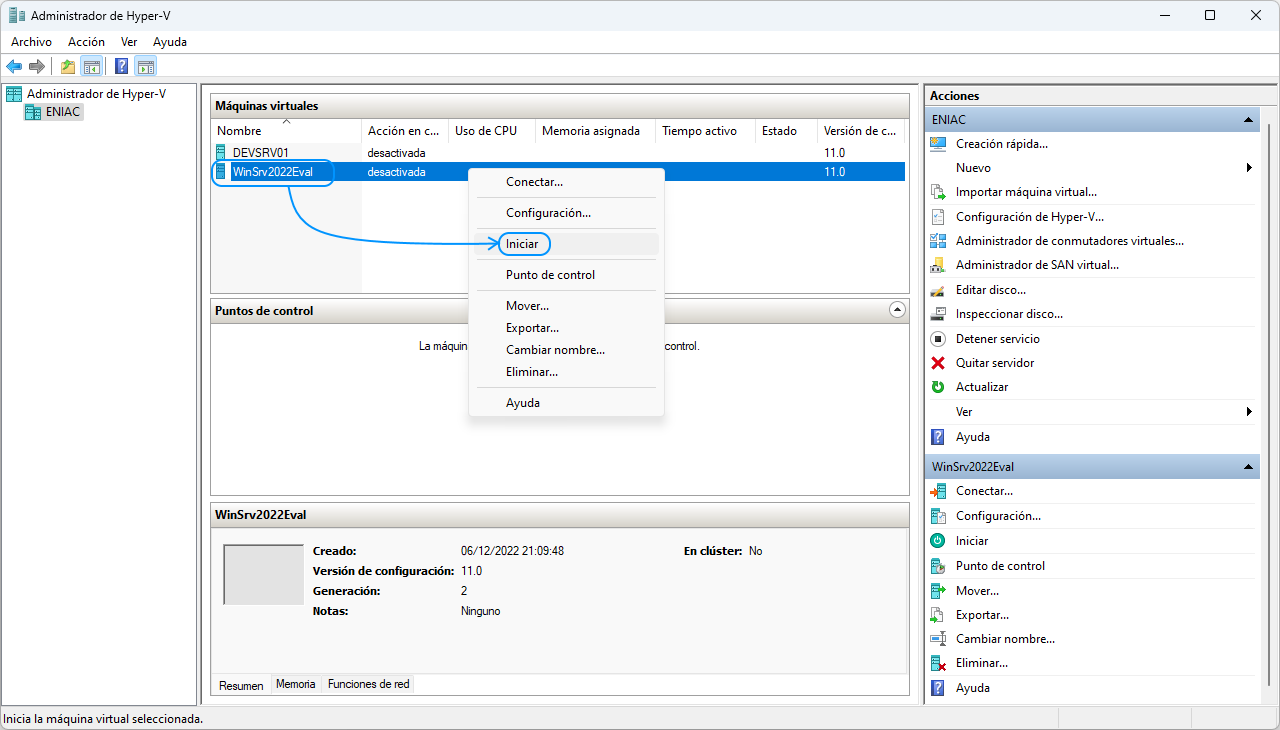The width and height of the screenshot is (1280, 730).
Task: Switch to the Memoria tab
Action: click(296, 684)
